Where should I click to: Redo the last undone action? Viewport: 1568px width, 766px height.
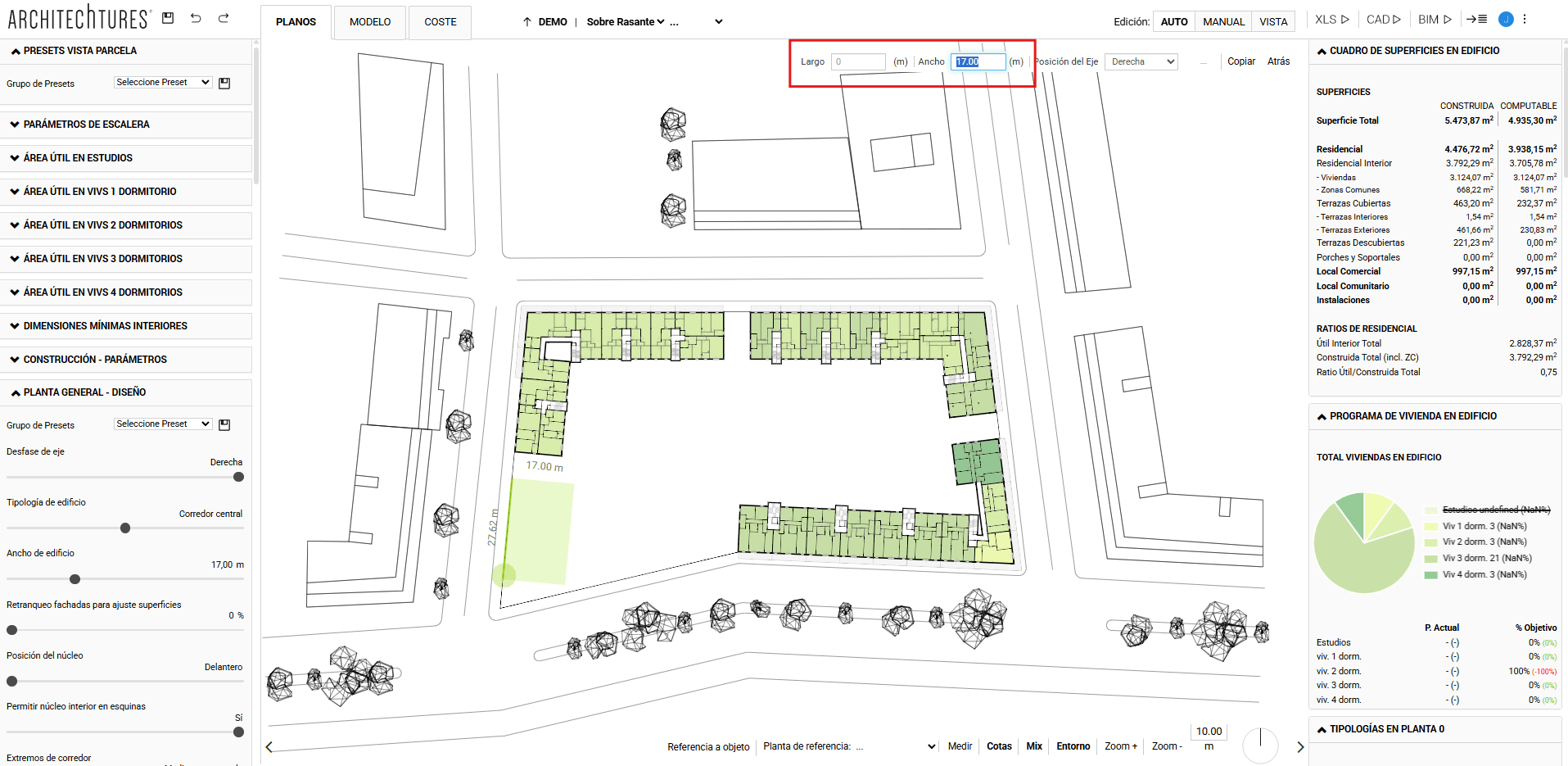[x=224, y=18]
